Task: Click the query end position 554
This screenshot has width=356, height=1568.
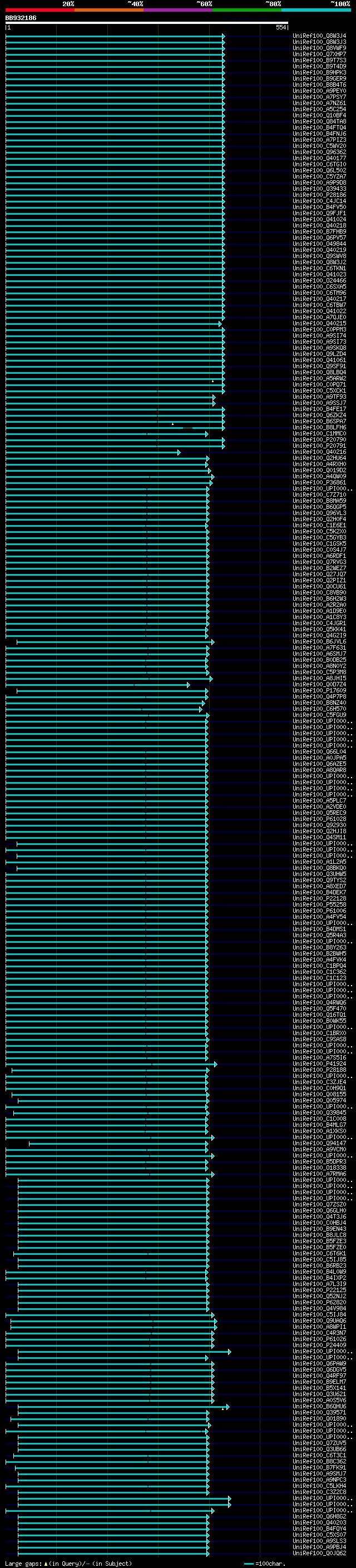Action: point(280,27)
